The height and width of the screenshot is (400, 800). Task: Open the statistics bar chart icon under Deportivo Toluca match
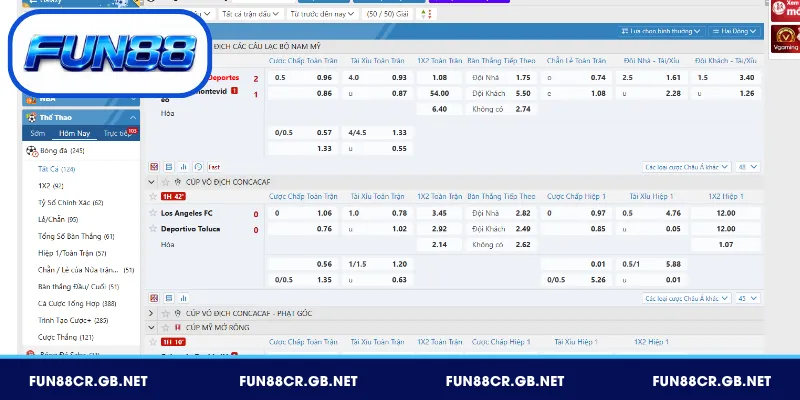(x=184, y=298)
